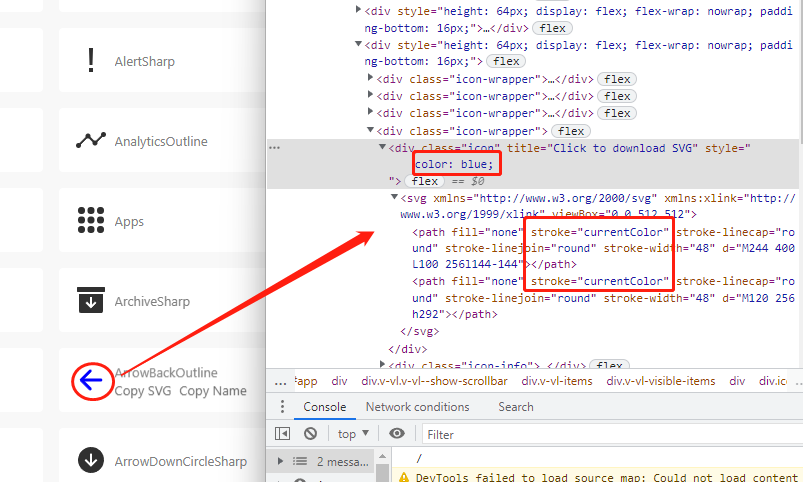The image size is (803, 482).
Task: Switch to the Network conditions tab
Action: coord(417,407)
